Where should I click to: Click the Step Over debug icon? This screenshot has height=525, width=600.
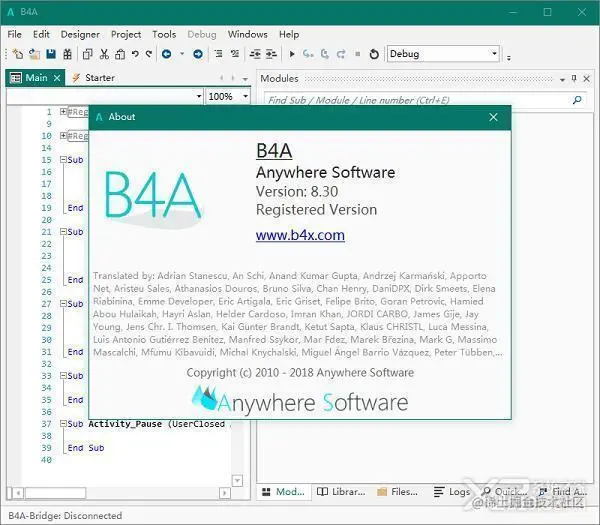click(x=324, y=54)
